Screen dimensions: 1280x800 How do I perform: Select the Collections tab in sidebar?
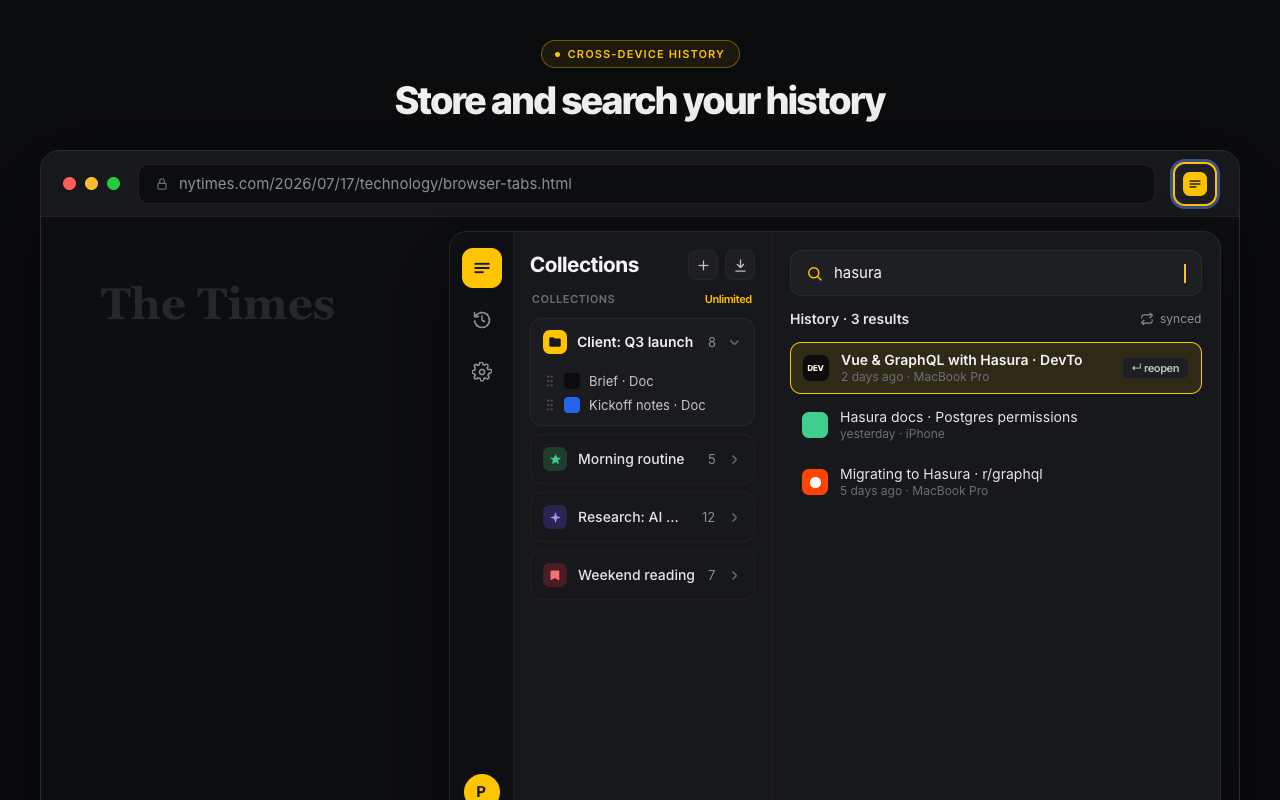(x=482, y=268)
